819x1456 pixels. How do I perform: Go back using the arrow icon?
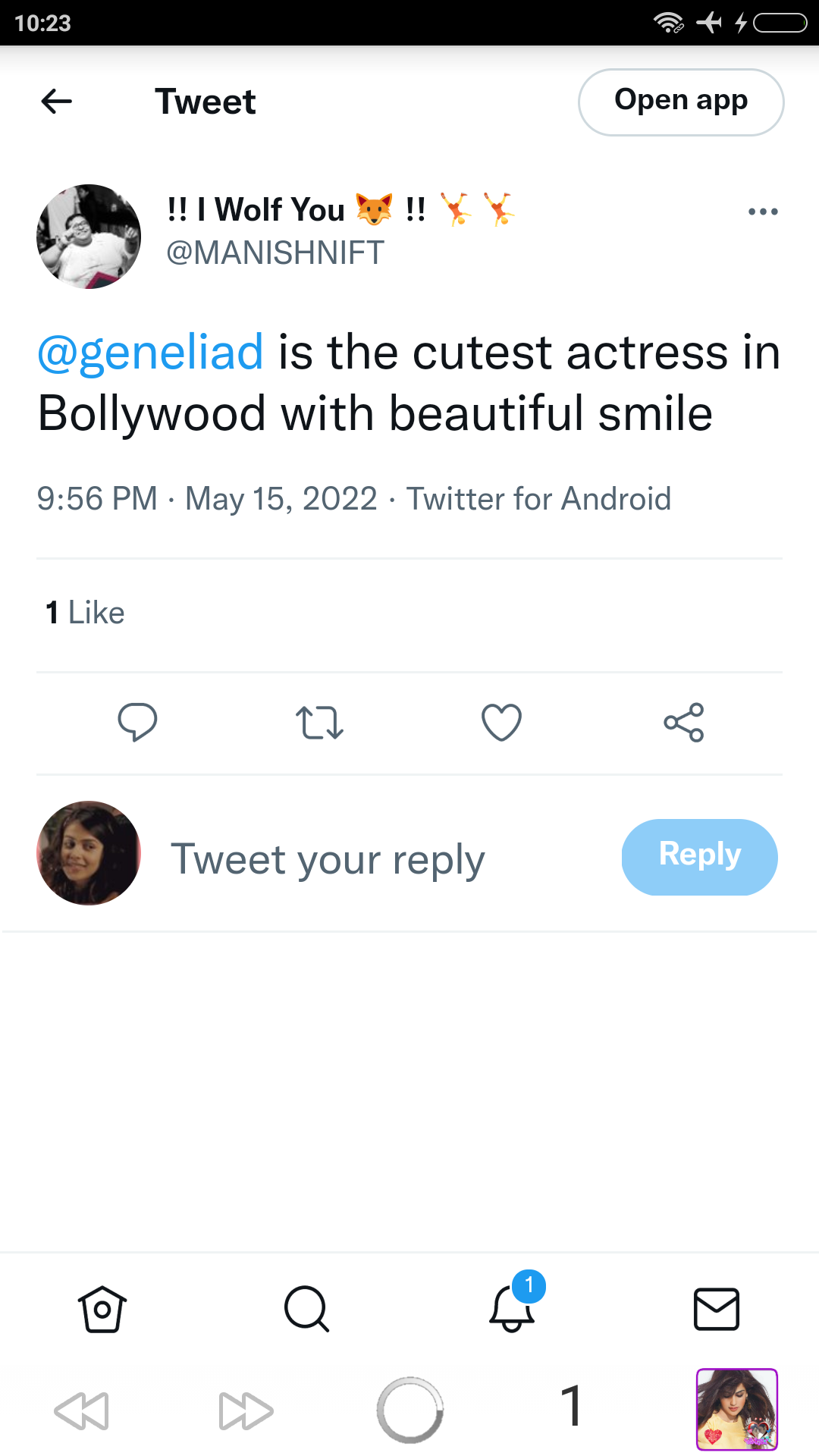pyautogui.click(x=56, y=101)
